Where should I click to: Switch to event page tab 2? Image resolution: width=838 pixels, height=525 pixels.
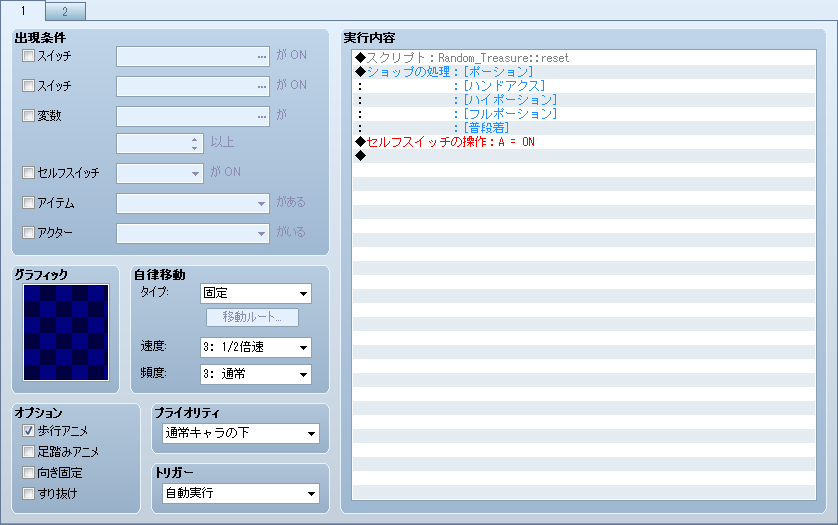65,11
